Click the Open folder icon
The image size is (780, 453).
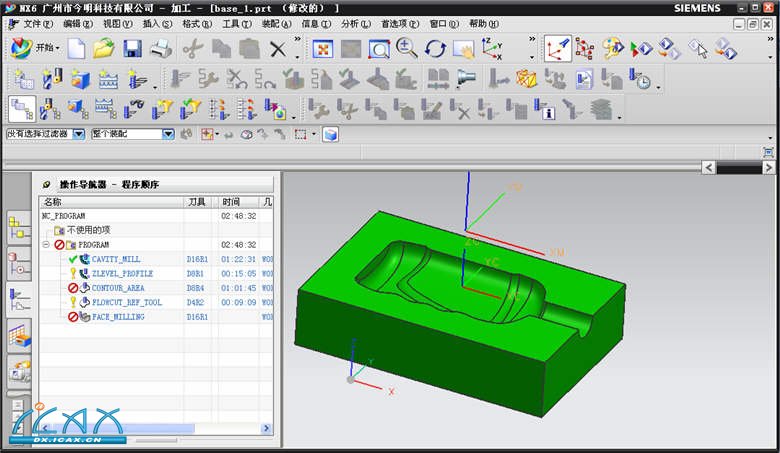click(104, 48)
